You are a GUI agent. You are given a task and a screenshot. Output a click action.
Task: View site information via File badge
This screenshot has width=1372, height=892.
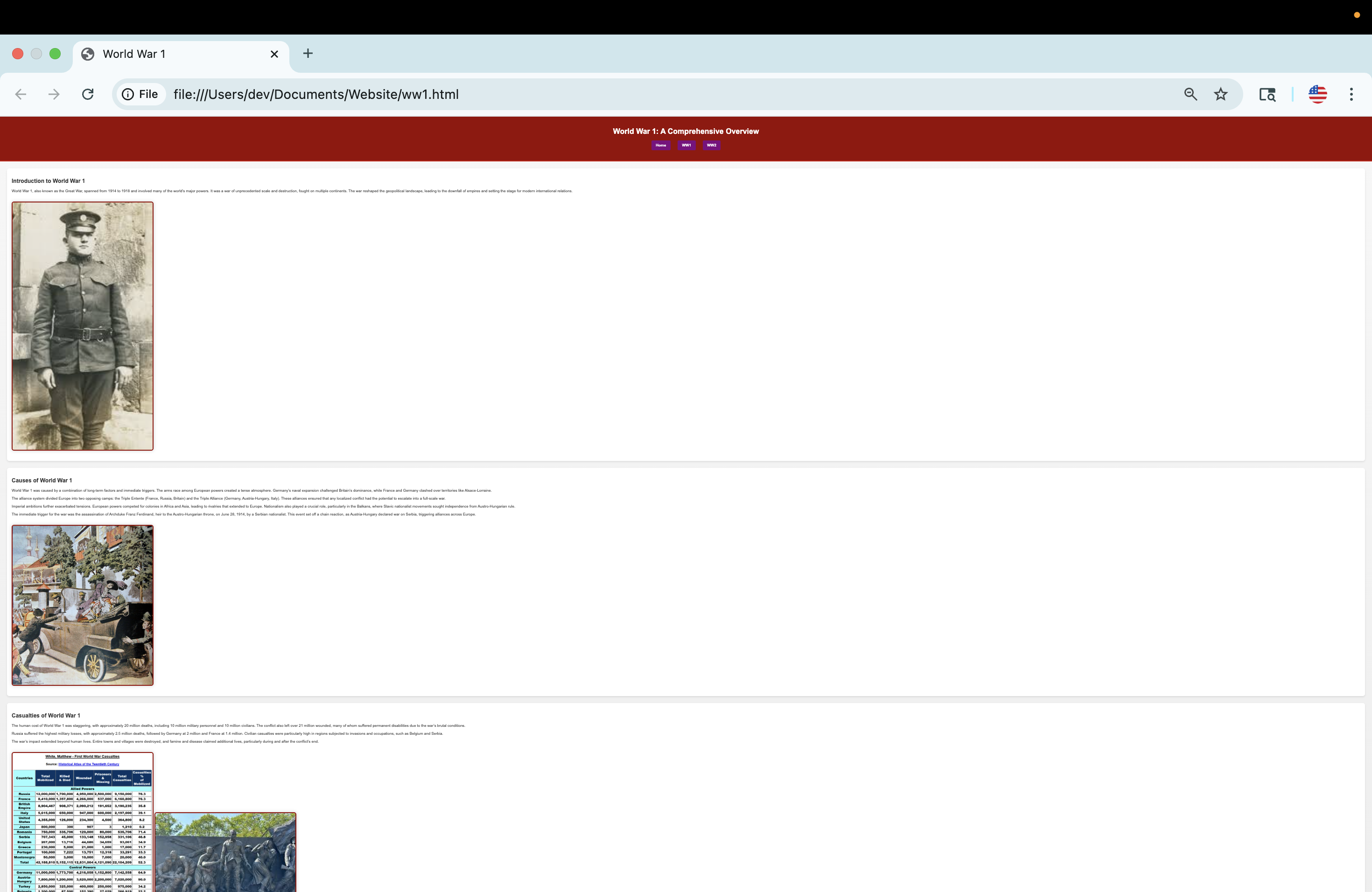point(140,94)
